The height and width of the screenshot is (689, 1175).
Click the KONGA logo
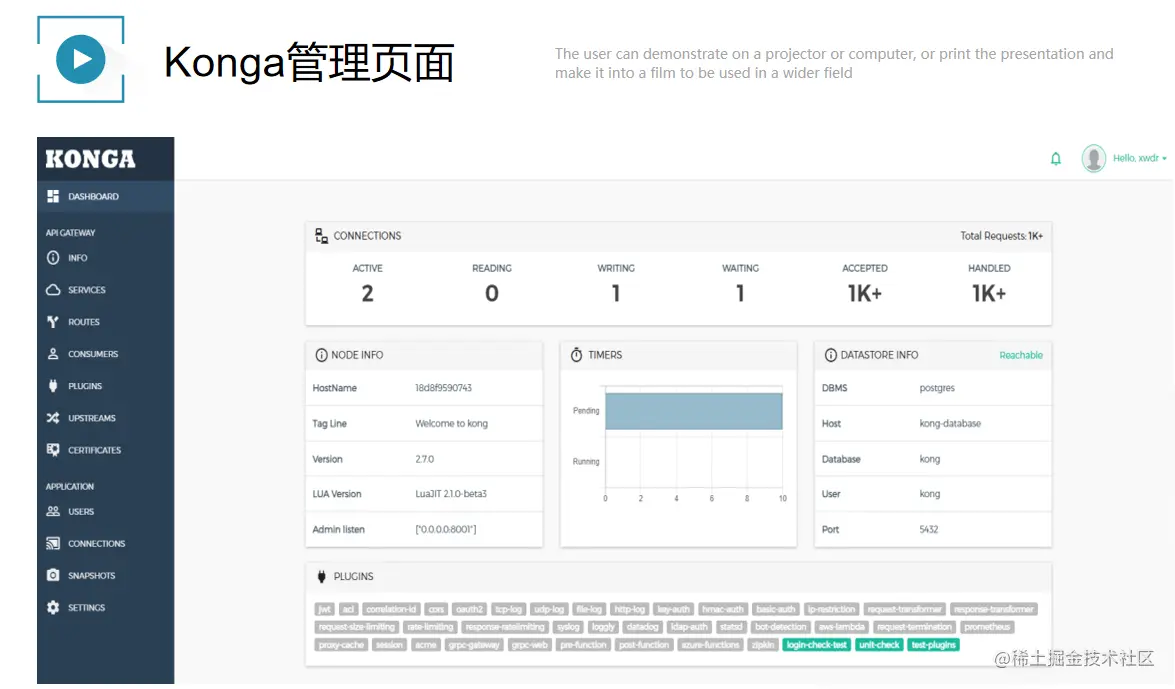[x=90, y=159]
